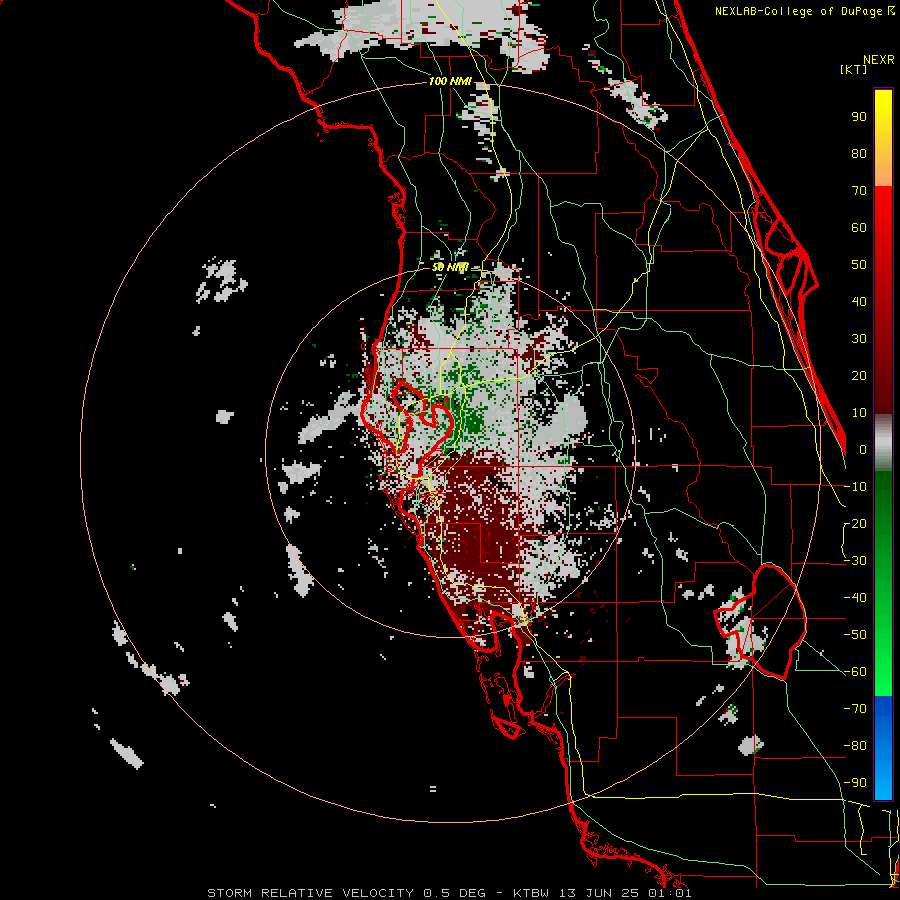The width and height of the screenshot is (900, 900).
Task: Click the blue segment of the color bar
Action: [883, 748]
